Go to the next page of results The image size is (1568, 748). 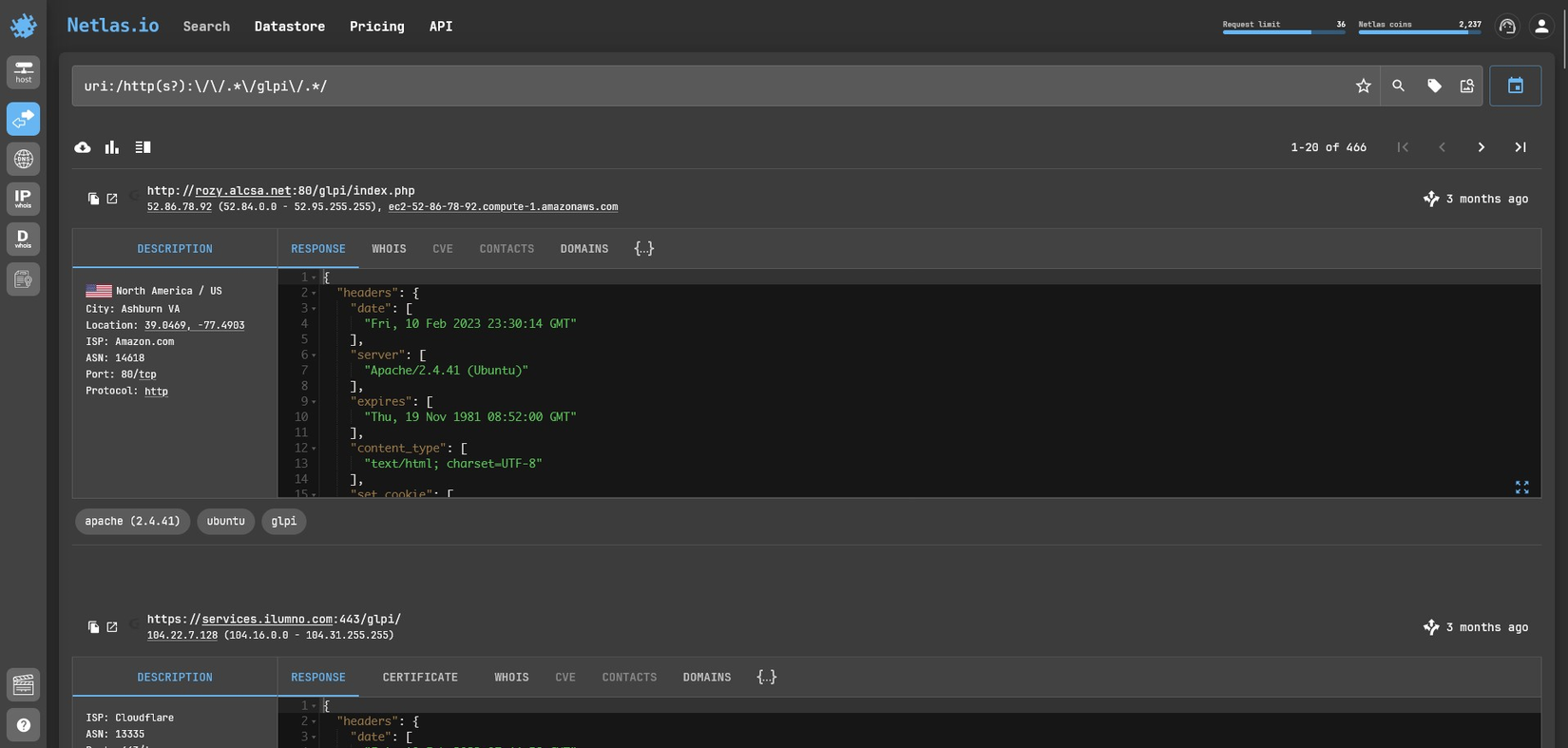[x=1481, y=147]
